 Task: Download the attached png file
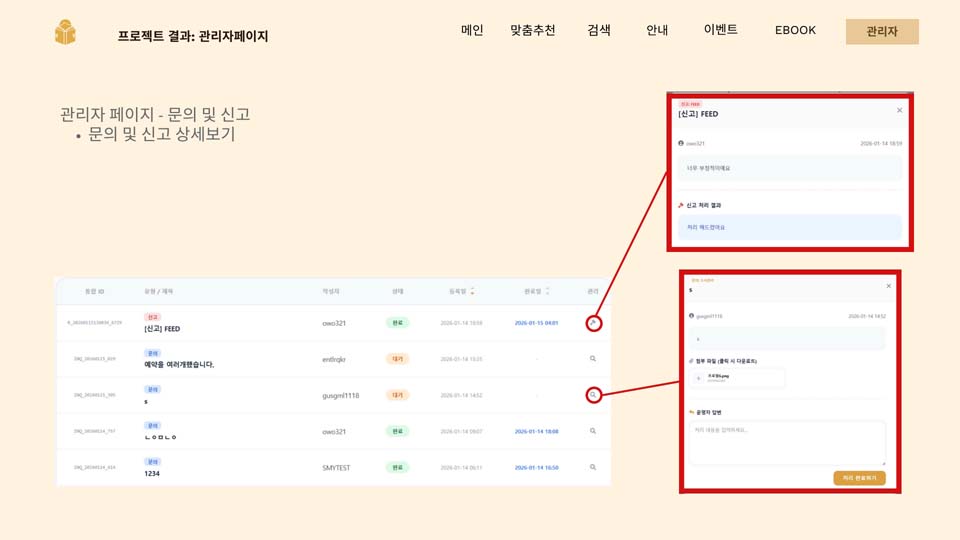(739, 378)
